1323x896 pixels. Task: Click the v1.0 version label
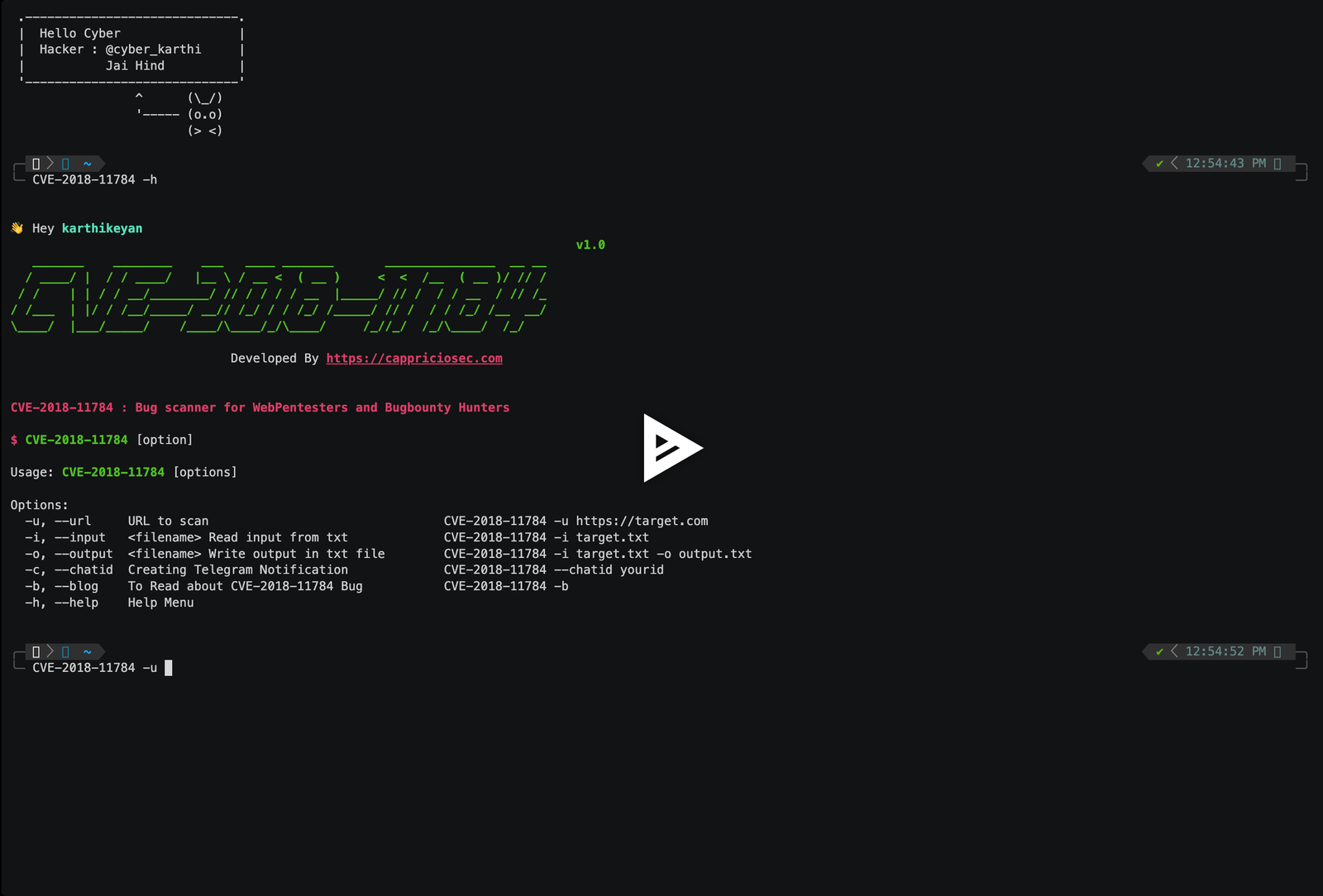[x=590, y=244]
